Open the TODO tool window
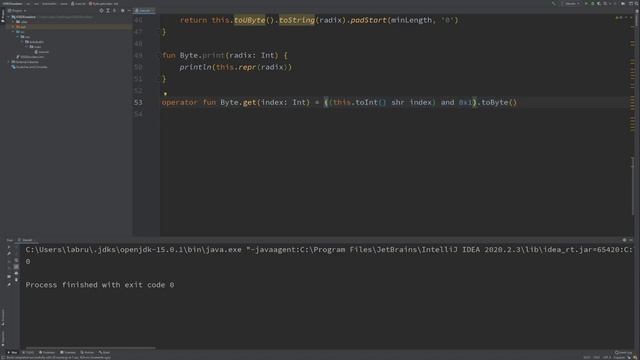This screenshot has width=640, height=360. click(x=29, y=352)
